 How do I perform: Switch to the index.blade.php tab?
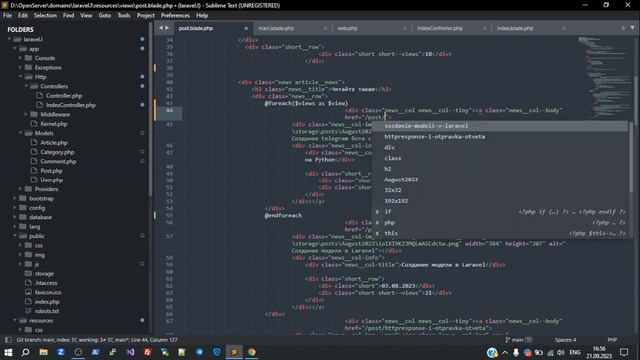point(515,28)
